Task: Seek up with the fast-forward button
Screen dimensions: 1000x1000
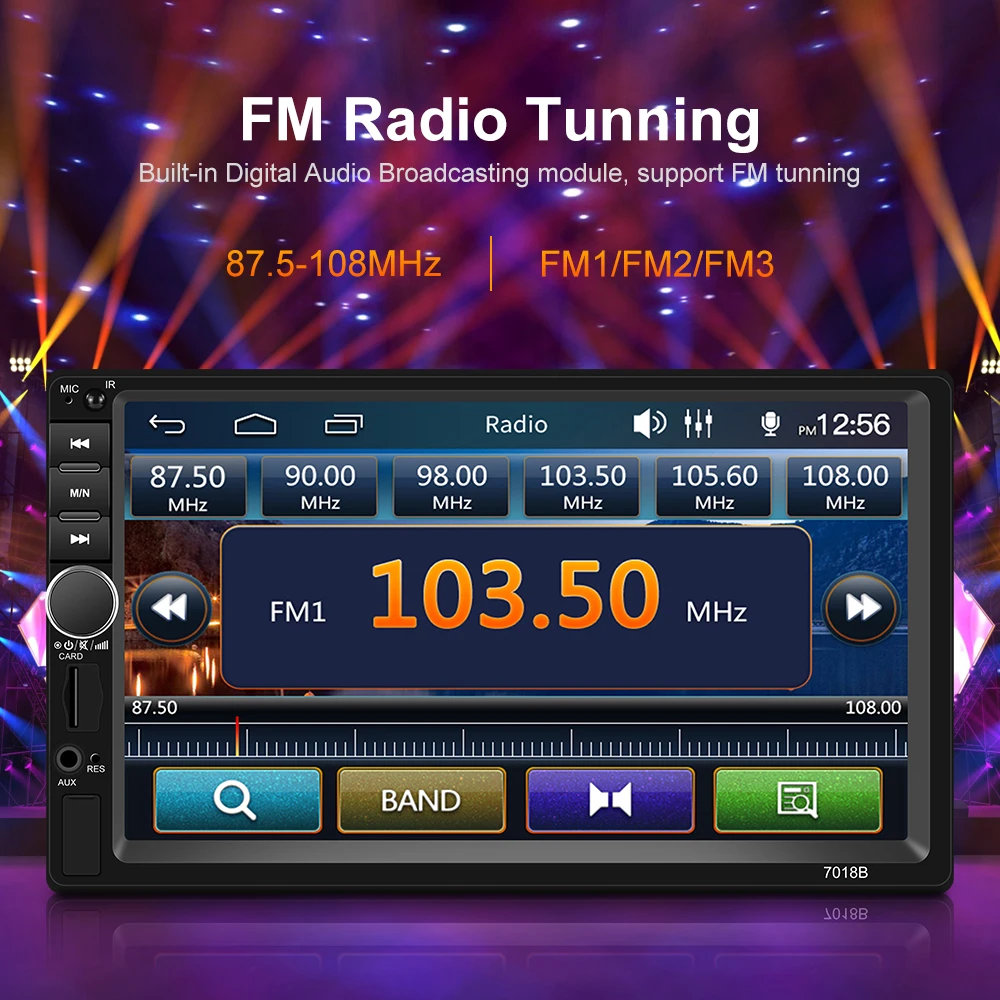Action: [x=861, y=608]
